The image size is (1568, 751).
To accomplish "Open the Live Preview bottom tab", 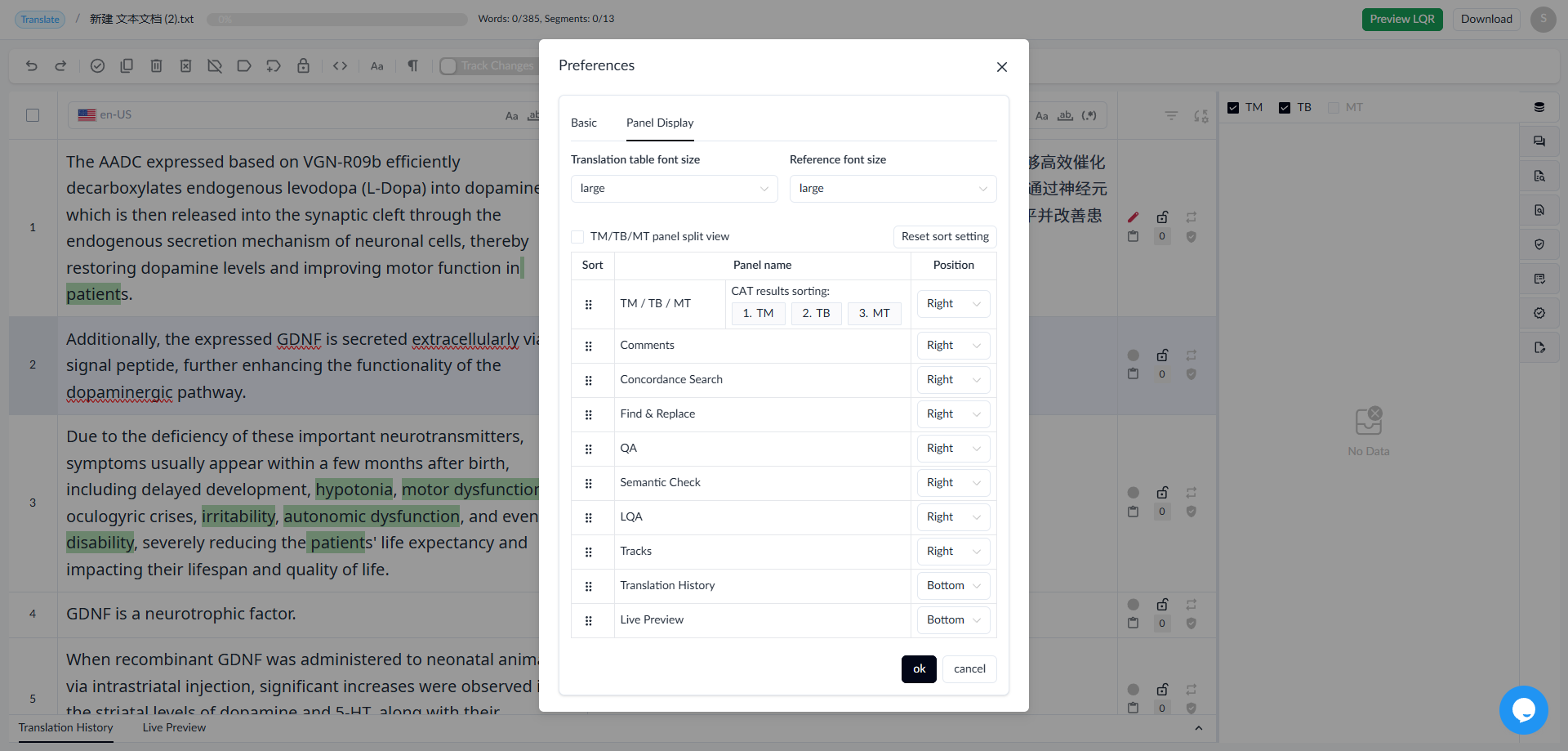I will pyautogui.click(x=174, y=728).
